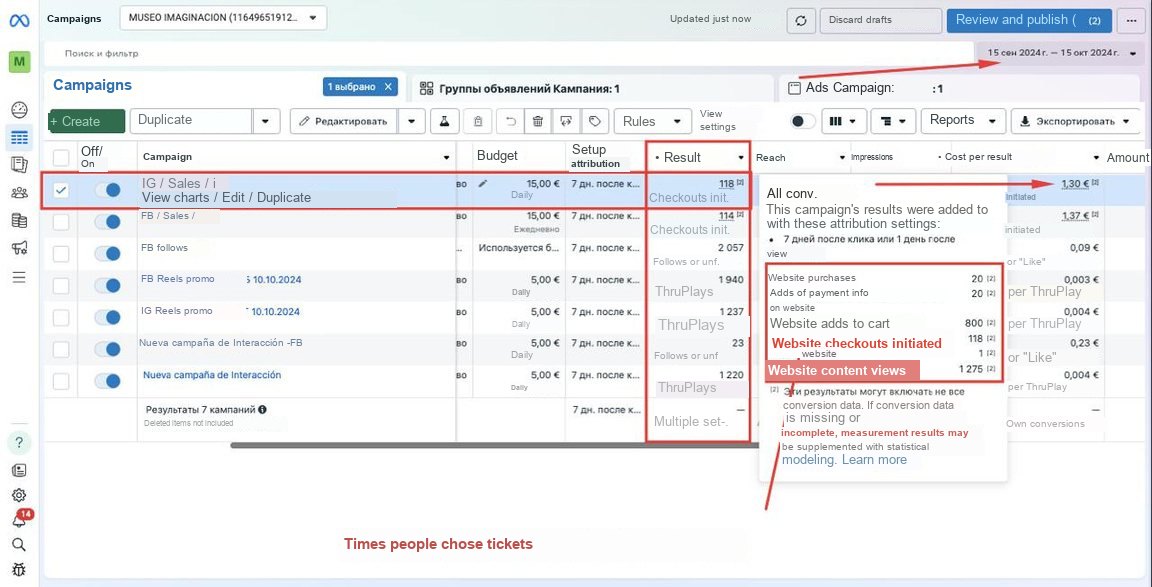Open the Notifications bell with 14 badge
The width and height of the screenshot is (1152, 587).
(x=20, y=519)
